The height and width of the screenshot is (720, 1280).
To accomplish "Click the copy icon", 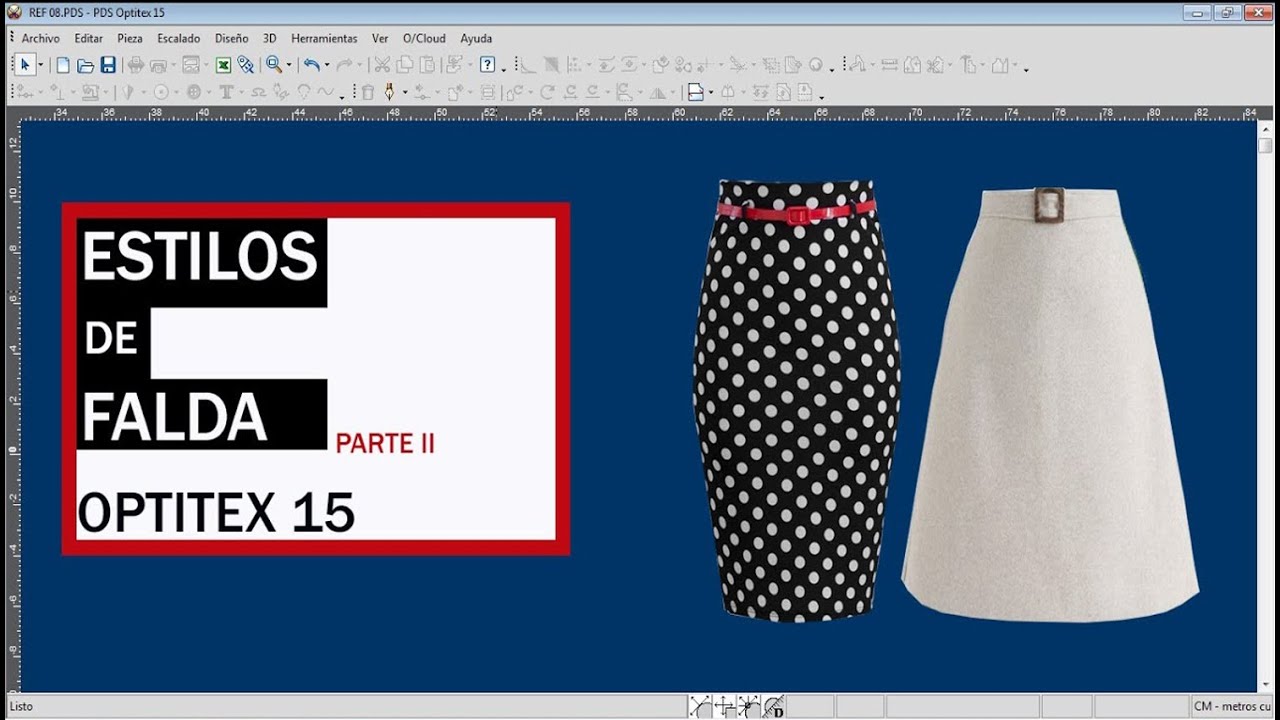I will click(x=403, y=65).
